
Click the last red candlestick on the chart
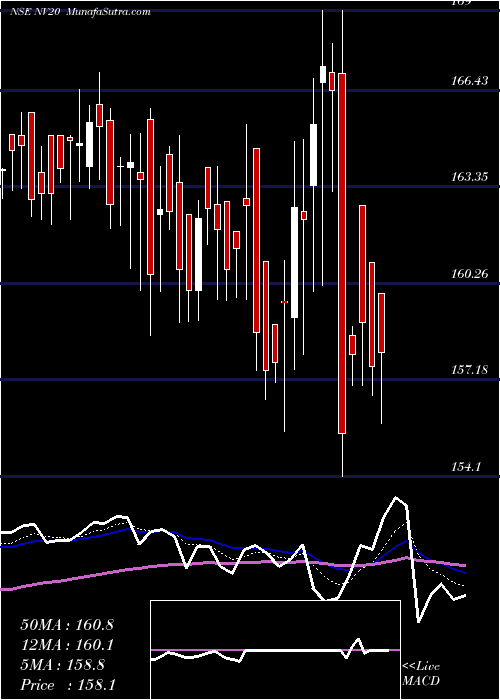pyautogui.click(x=381, y=323)
